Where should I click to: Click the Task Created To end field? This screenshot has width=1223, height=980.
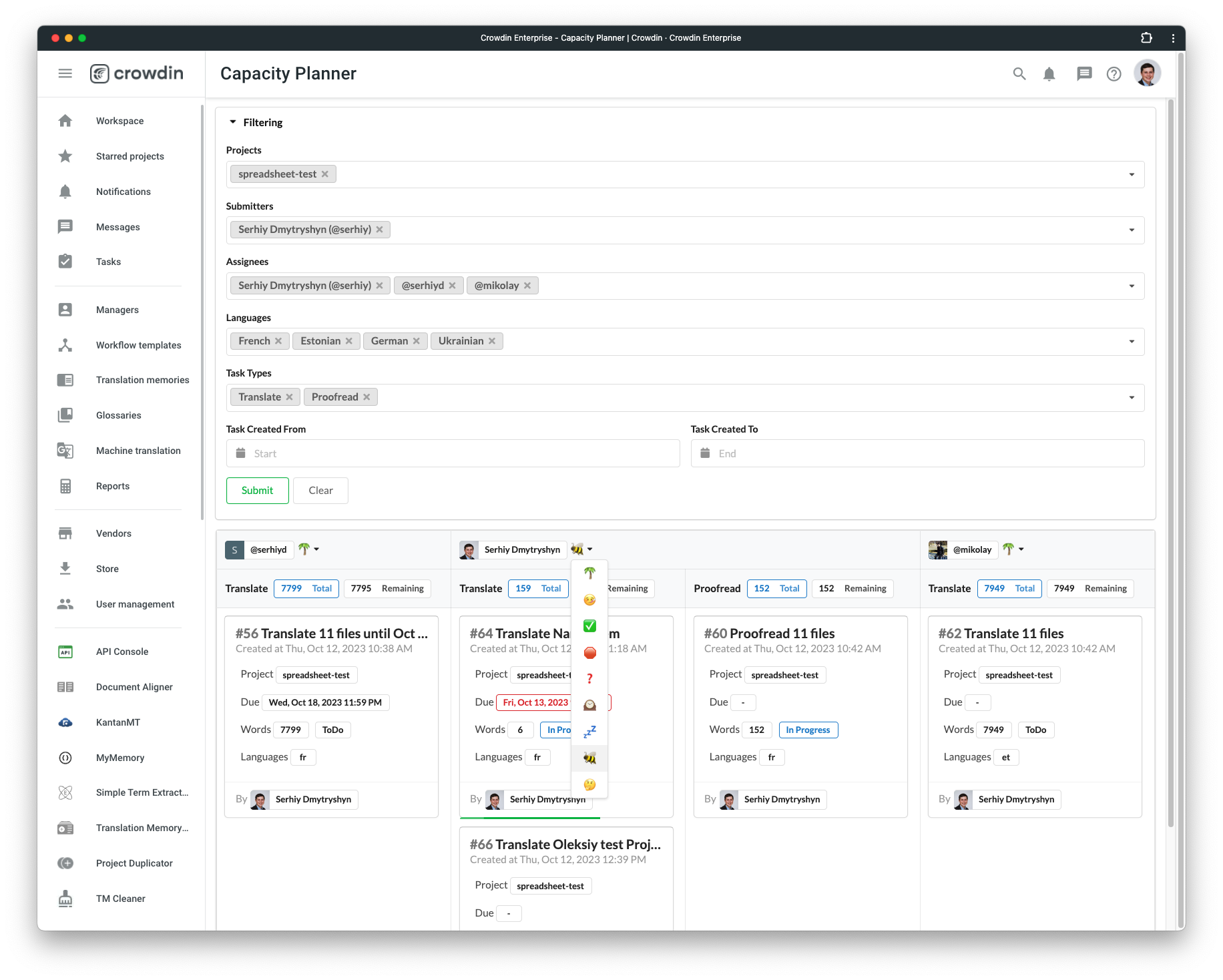pyautogui.click(x=917, y=453)
